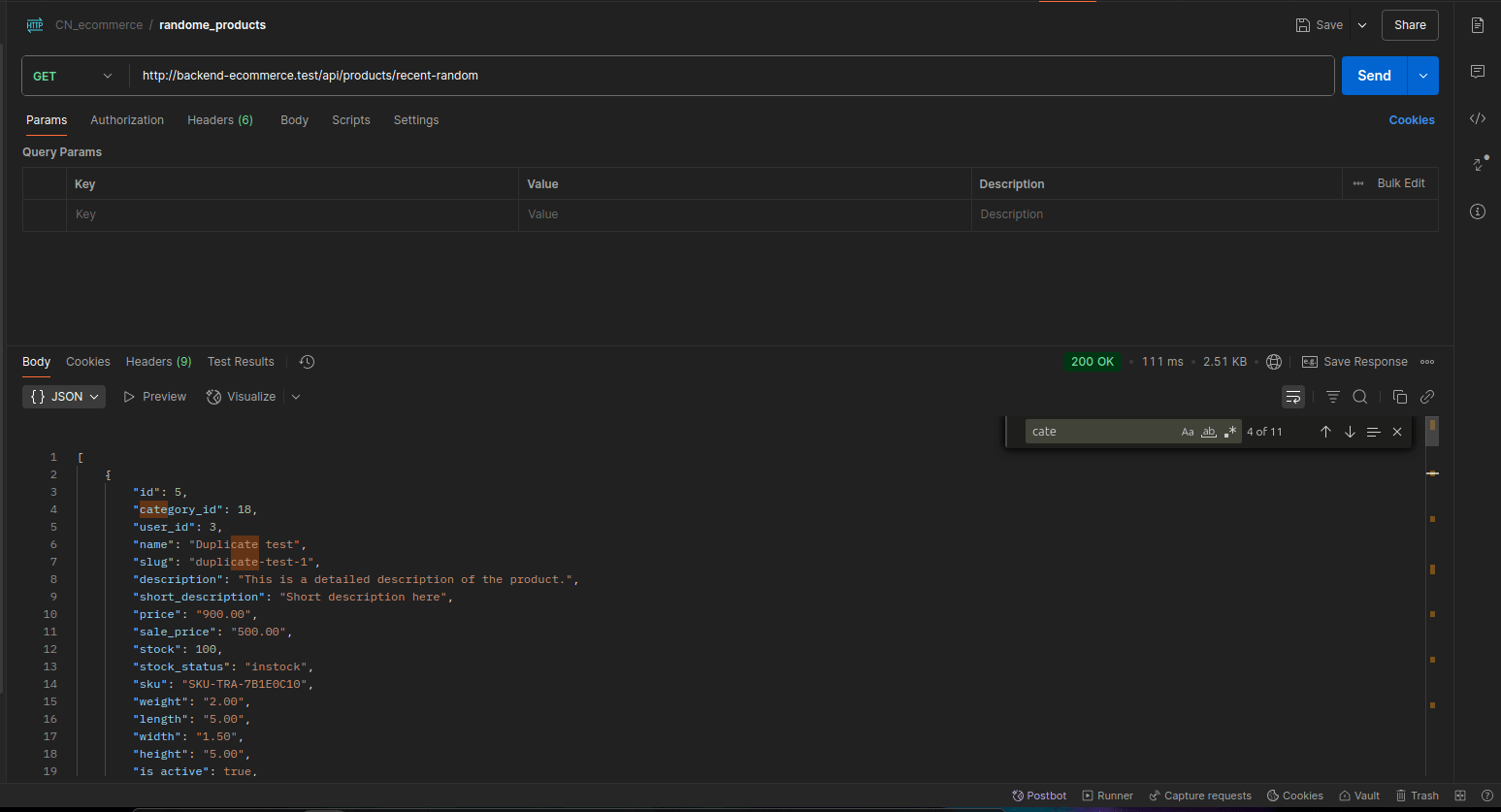Go to next search match arrow
Image resolution: width=1501 pixels, height=812 pixels.
point(1350,432)
